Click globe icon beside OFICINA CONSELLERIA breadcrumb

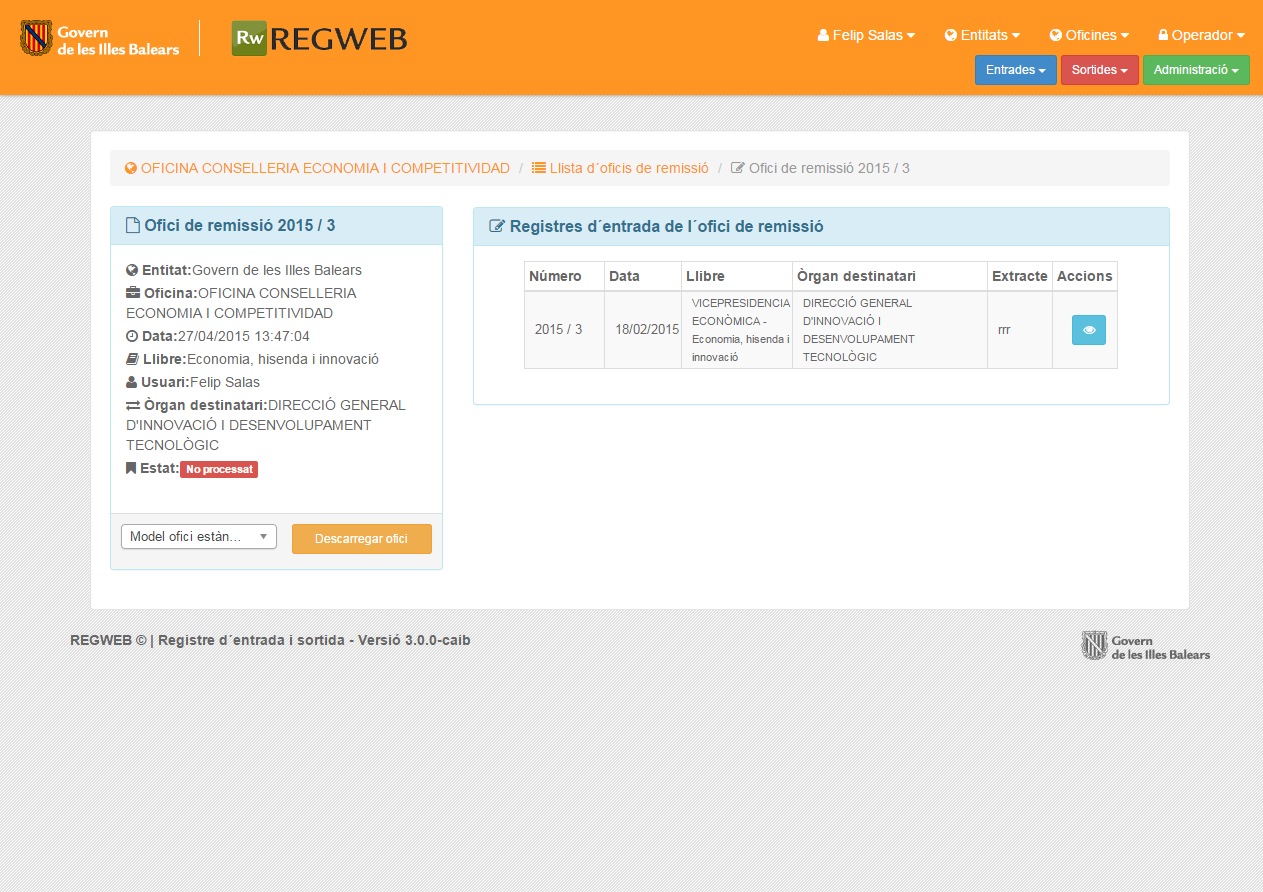pyautogui.click(x=131, y=168)
